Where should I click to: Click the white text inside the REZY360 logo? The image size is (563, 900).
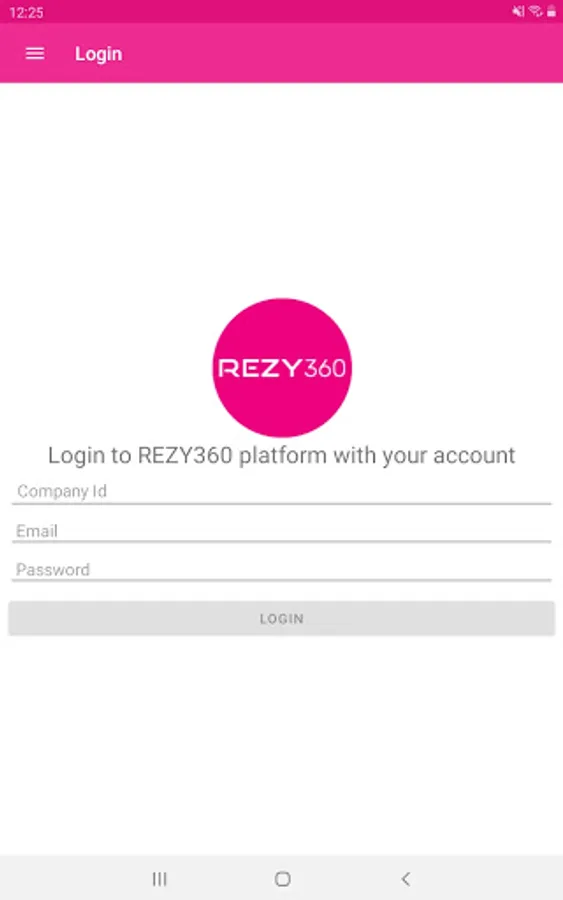click(282, 368)
